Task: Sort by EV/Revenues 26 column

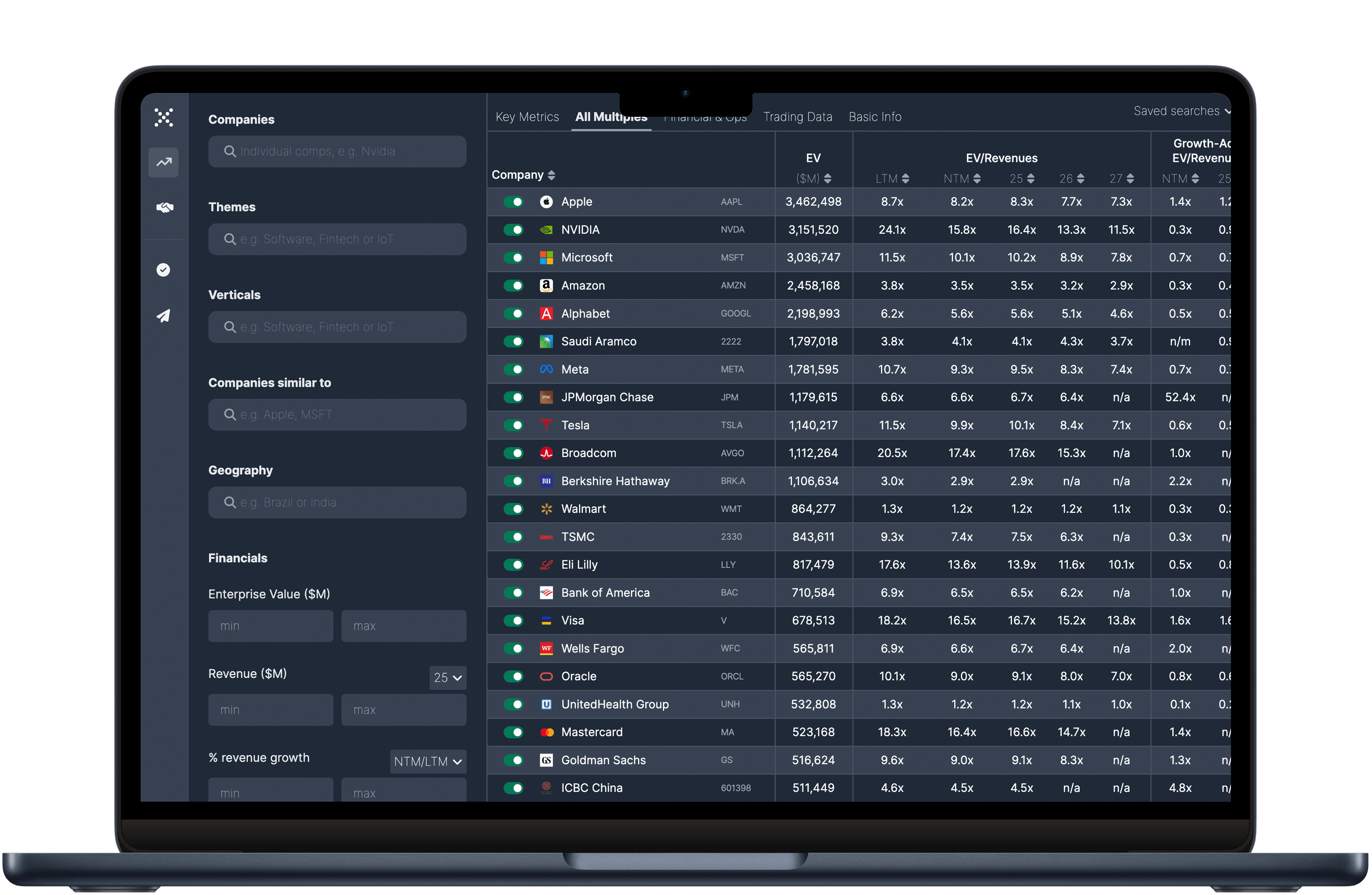Action: click(x=1071, y=179)
